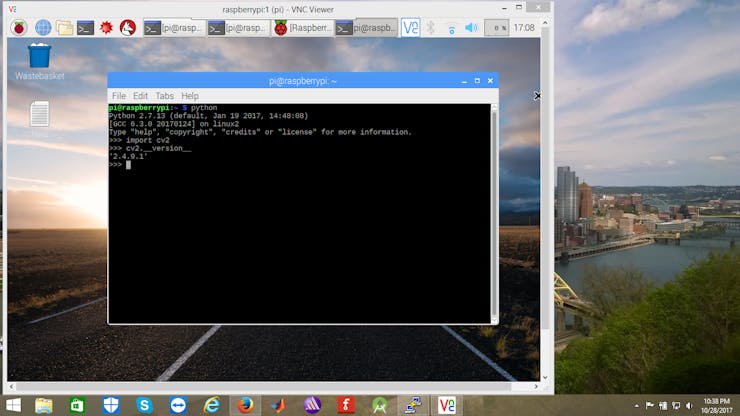Viewport: 740px width, 416px height.
Task: Open the Wolfram wolf icon
Action: click(x=127, y=28)
